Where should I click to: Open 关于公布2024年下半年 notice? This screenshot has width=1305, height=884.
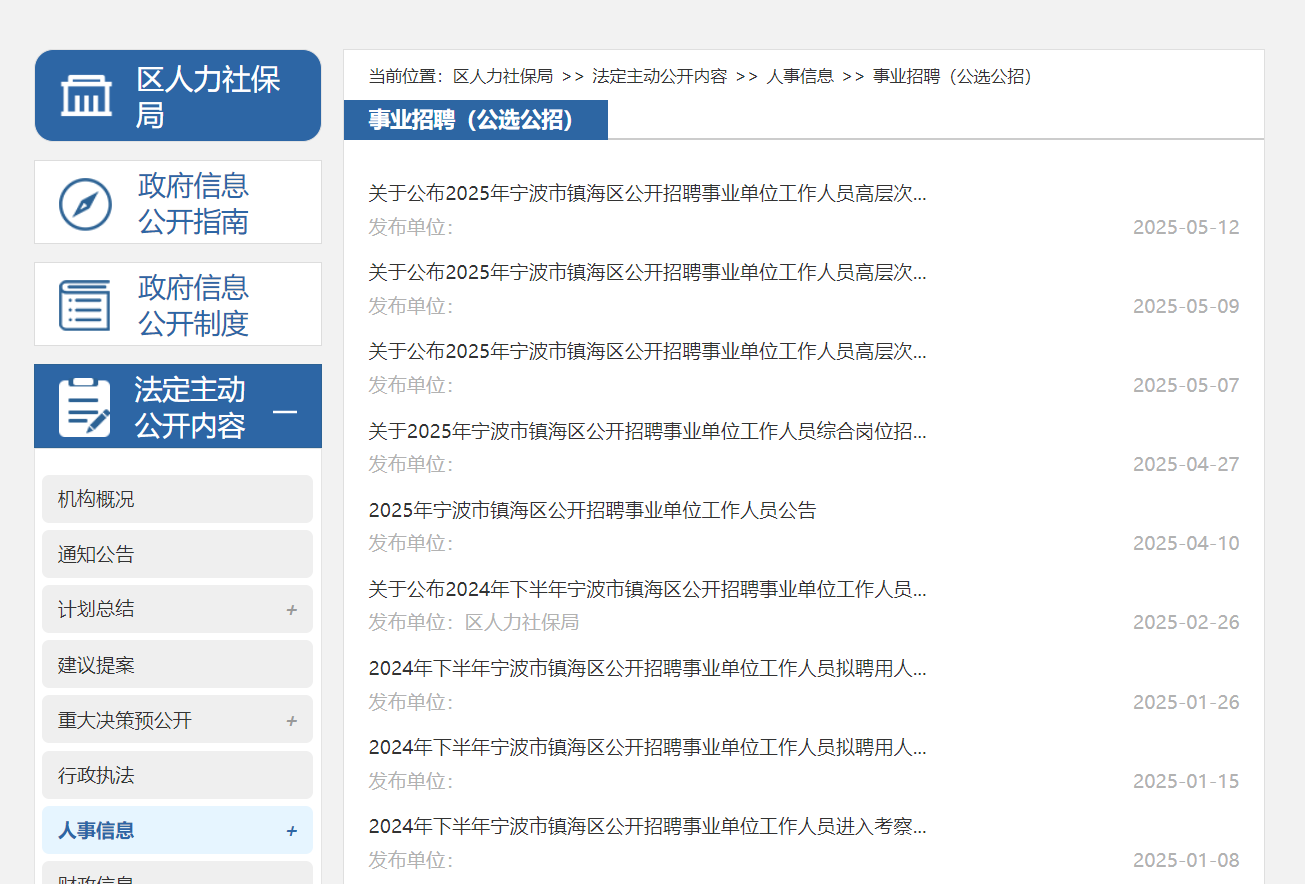pyautogui.click(x=647, y=590)
